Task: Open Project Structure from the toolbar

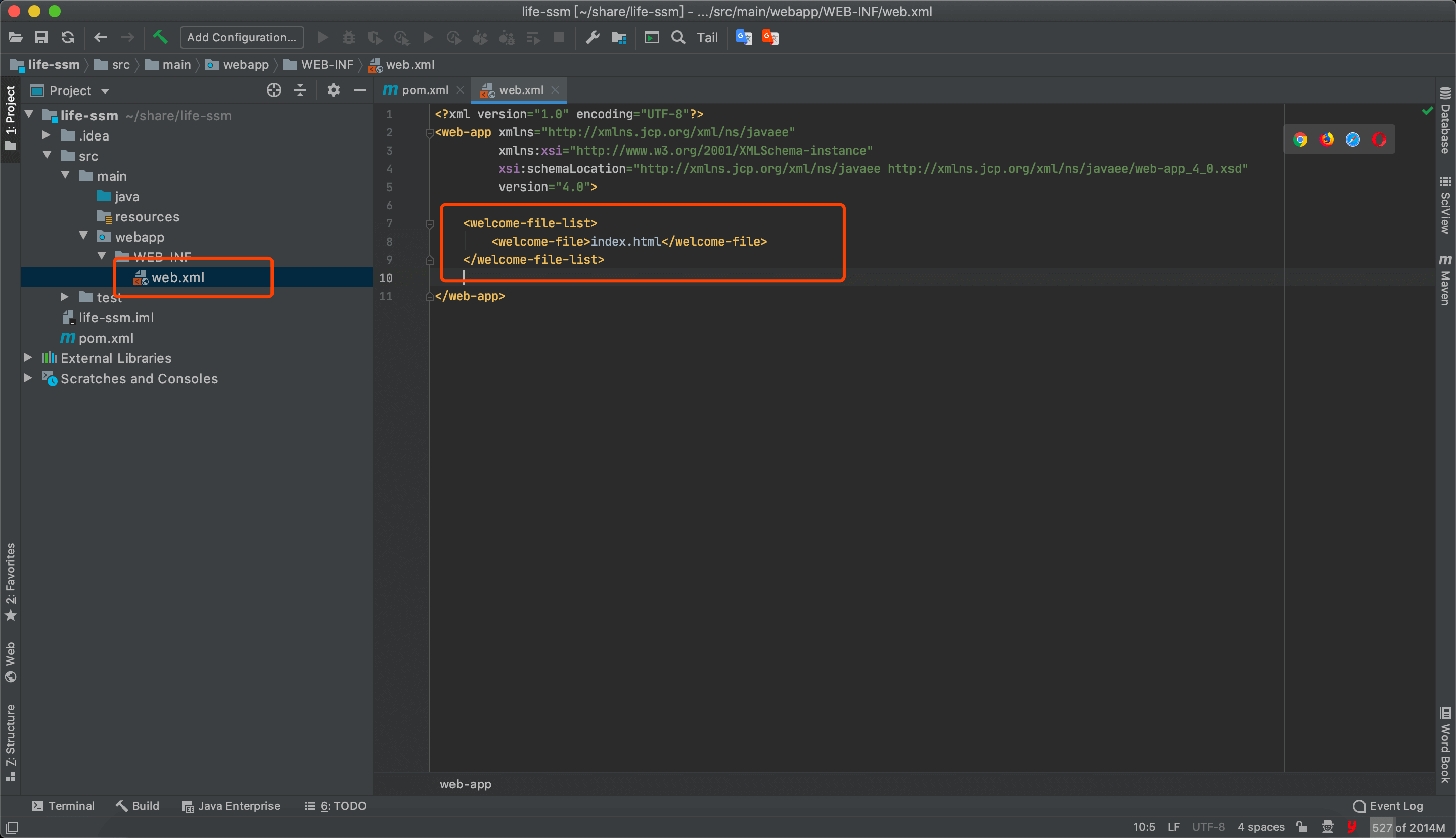Action: pyautogui.click(x=619, y=38)
